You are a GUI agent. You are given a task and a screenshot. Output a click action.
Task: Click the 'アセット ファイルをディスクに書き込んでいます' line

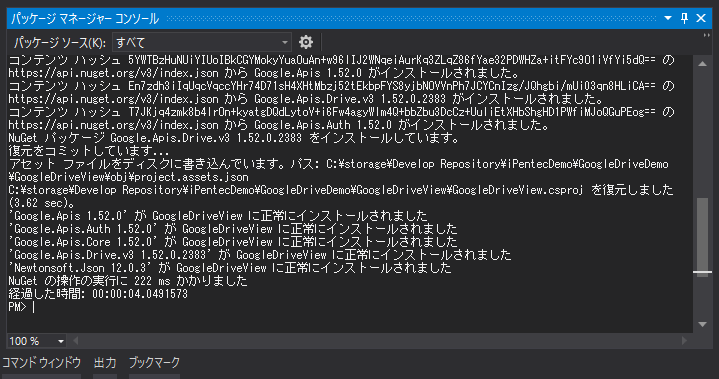[338, 164]
